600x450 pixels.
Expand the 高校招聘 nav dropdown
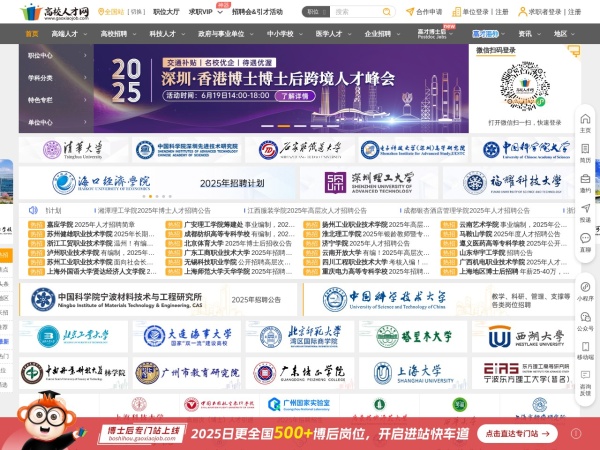[x=134, y=34]
